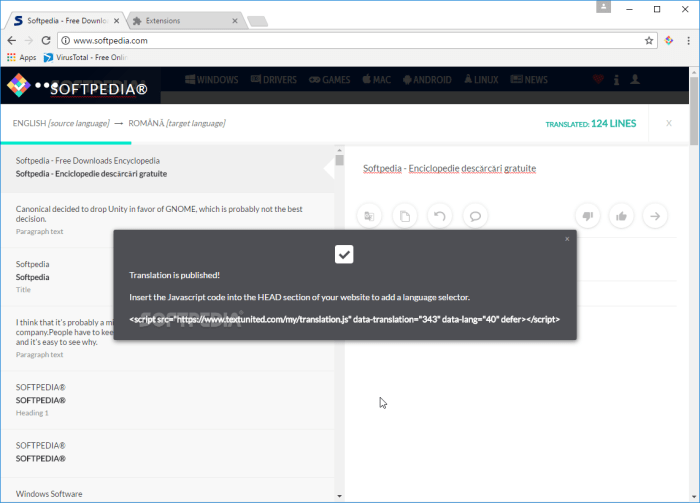Click the comment bubble icon
Image resolution: width=700 pixels, height=503 pixels.
pyautogui.click(x=475, y=216)
